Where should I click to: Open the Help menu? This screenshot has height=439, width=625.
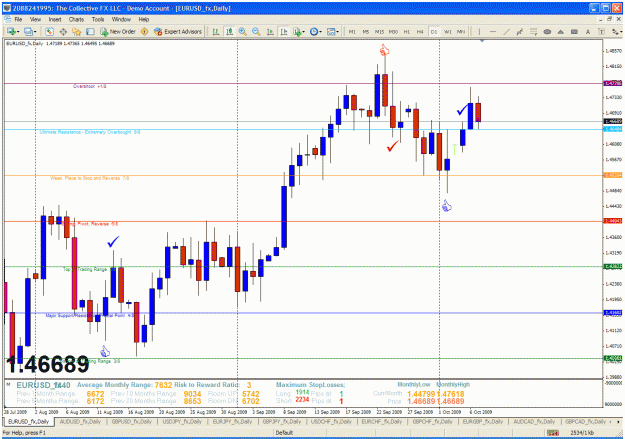click(x=144, y=19)
